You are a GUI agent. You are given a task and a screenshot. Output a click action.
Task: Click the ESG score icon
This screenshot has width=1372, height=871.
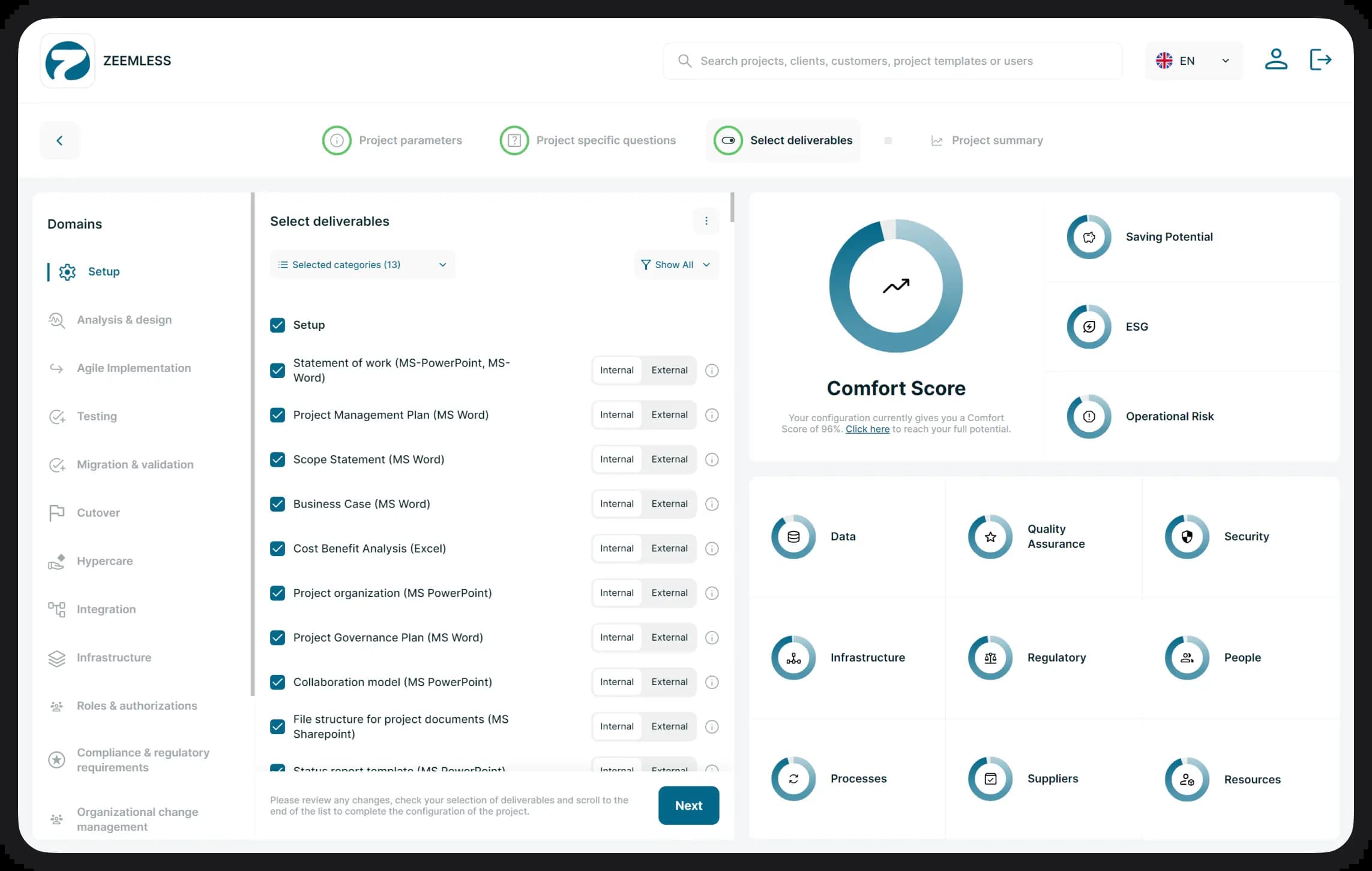[x=1089, y=327]
